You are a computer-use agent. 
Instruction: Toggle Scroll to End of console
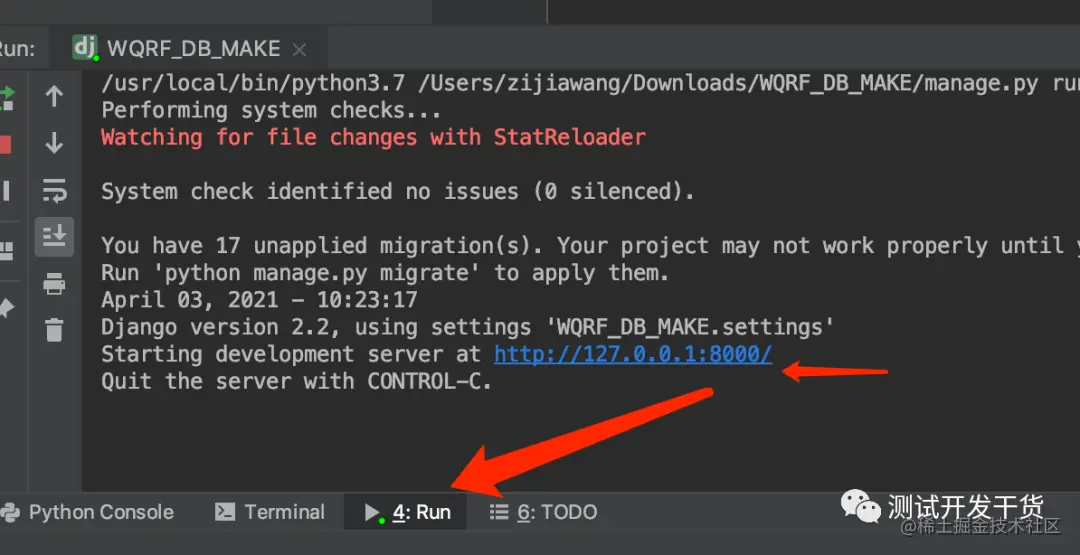pos(54,236)
